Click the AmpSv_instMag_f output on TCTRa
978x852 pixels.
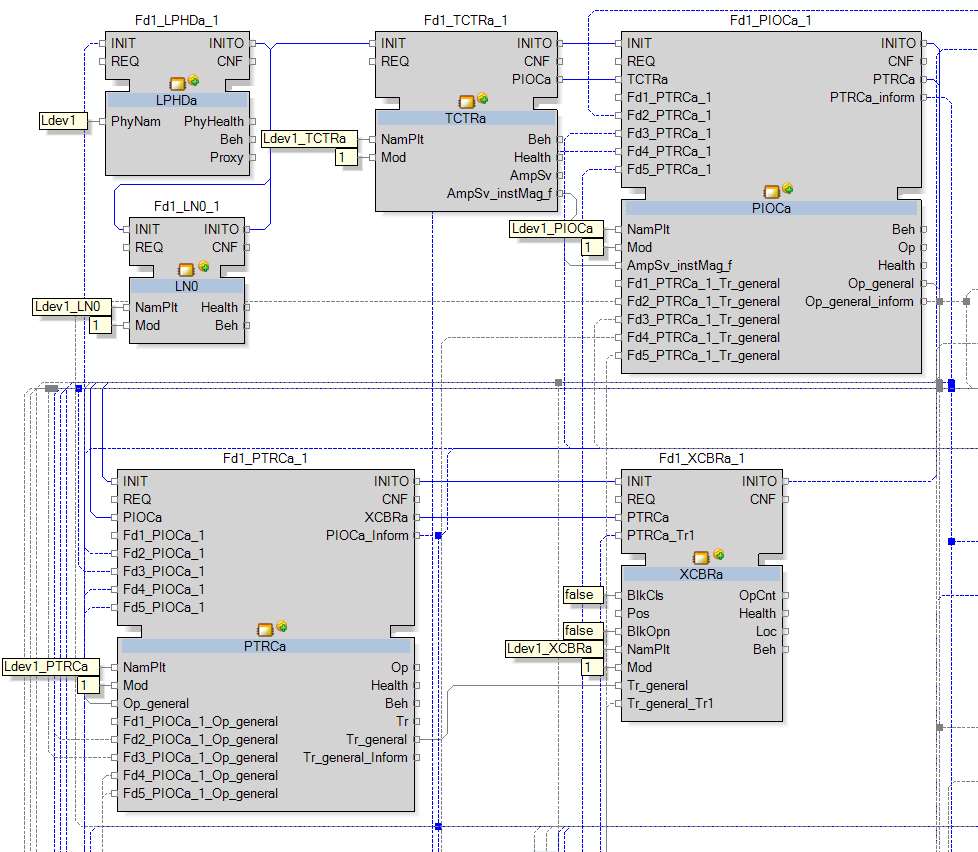pyautogui.click(x=499, y=193)
